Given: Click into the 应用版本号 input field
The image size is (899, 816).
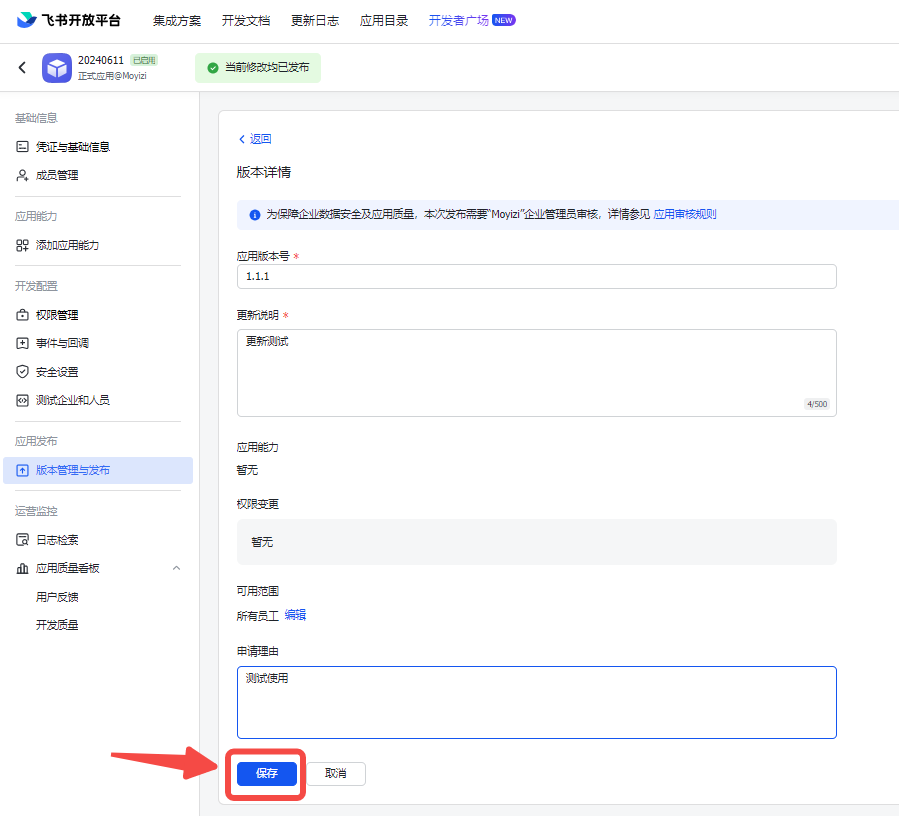Looking at the screenshot, I should [x=536, y=276].
